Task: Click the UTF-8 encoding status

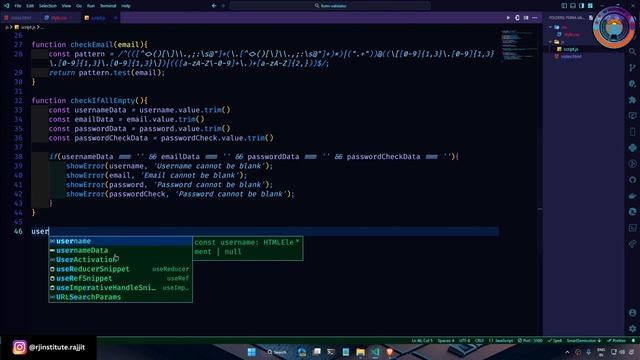Action: [x=464, y=340]
